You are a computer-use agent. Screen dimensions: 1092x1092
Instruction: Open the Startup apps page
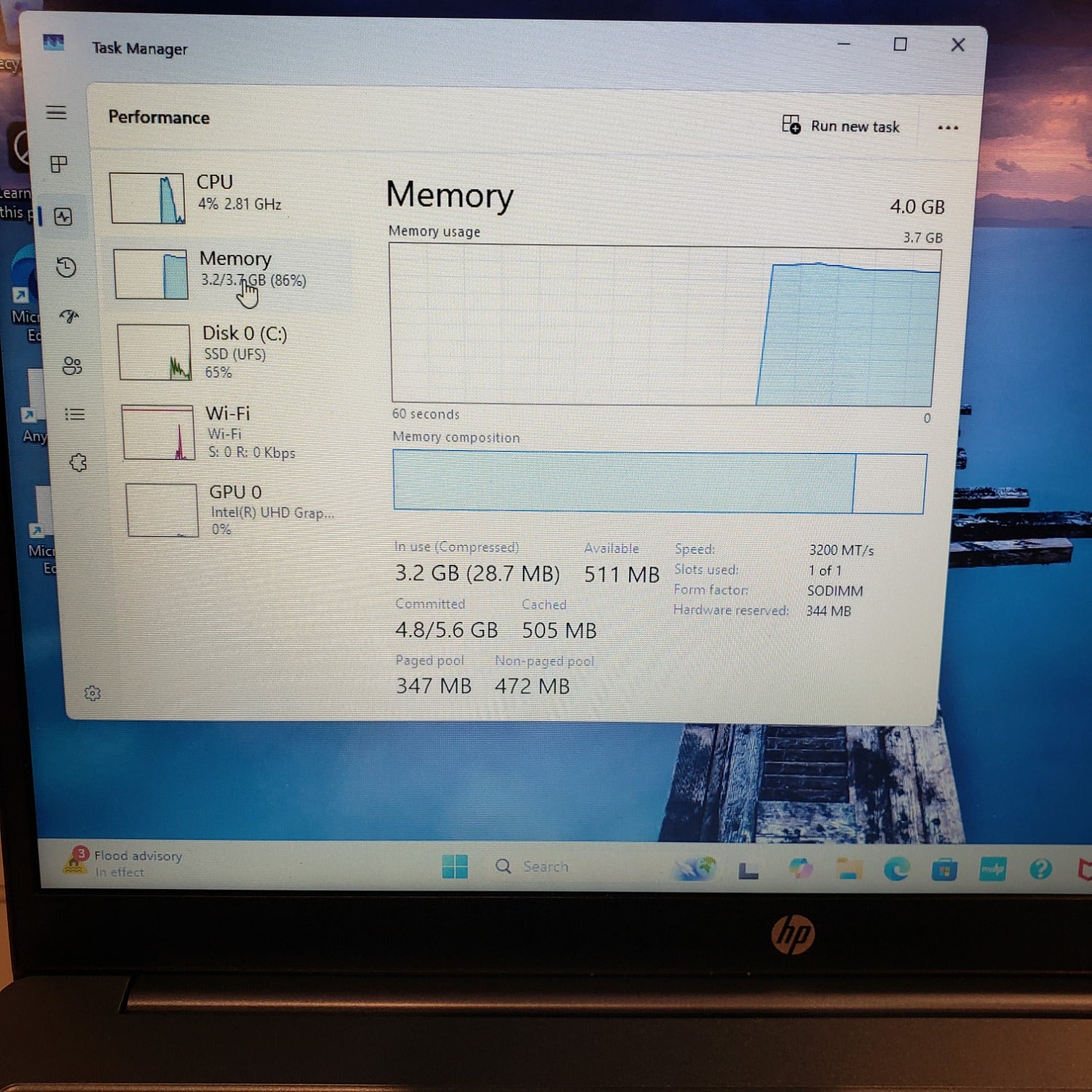pos(69,317)
